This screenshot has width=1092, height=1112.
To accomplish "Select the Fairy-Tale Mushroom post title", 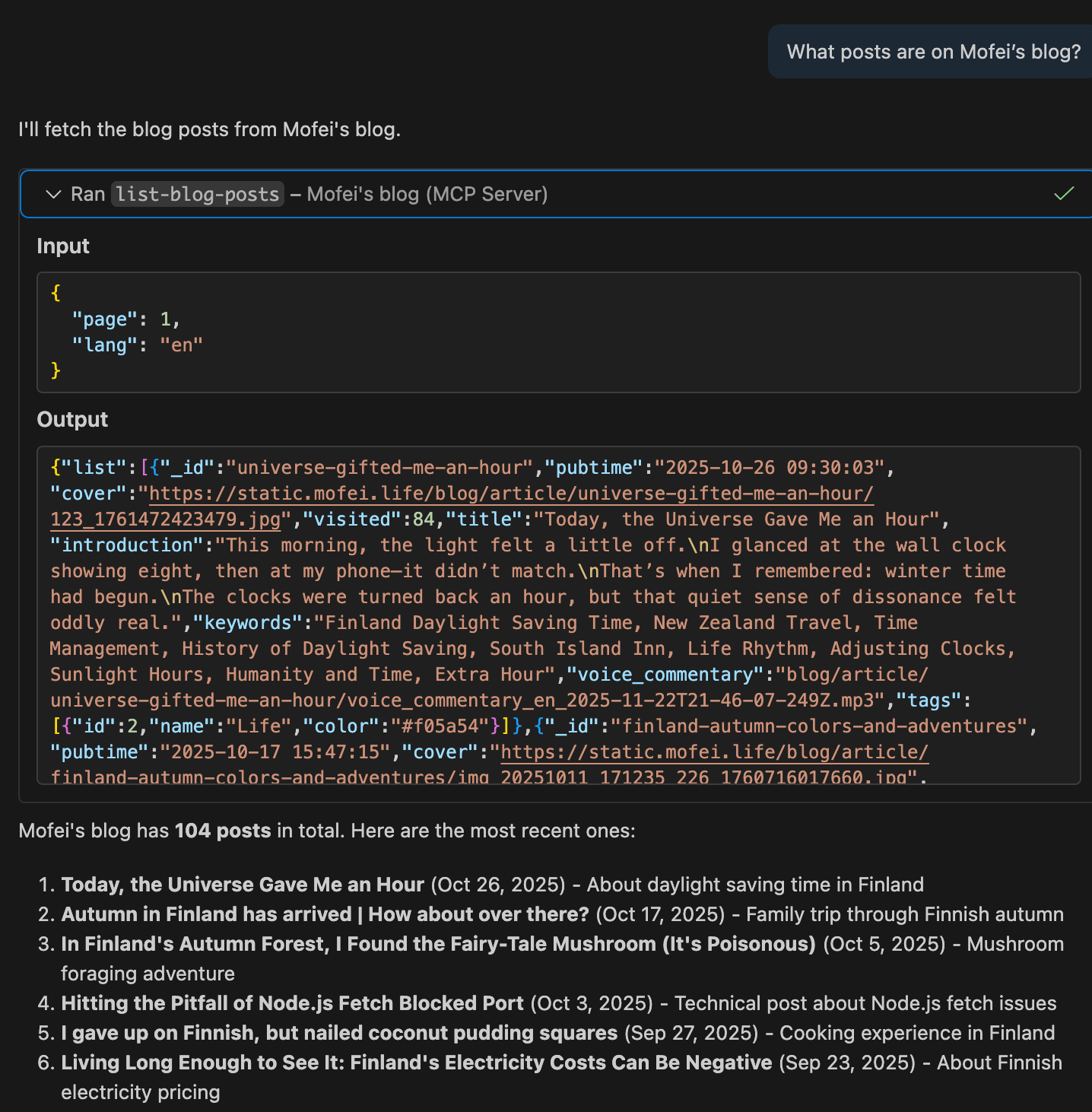I will [x=438, y=944].
